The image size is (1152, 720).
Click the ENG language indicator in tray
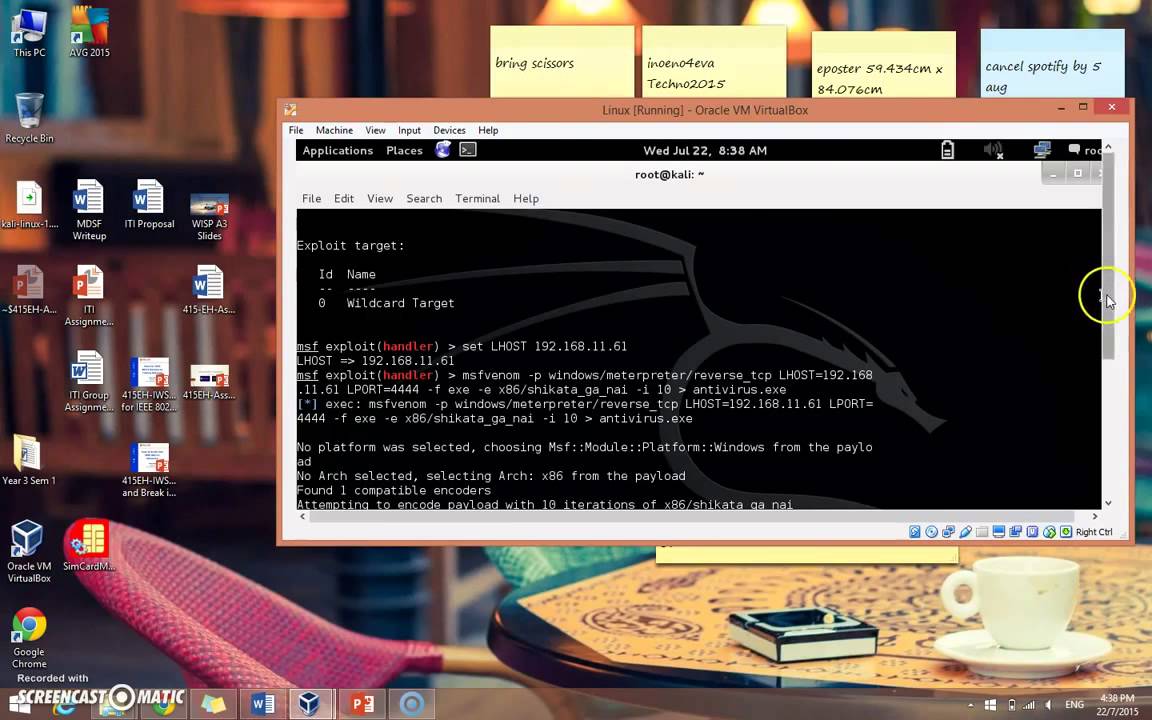click(1075, 705)
